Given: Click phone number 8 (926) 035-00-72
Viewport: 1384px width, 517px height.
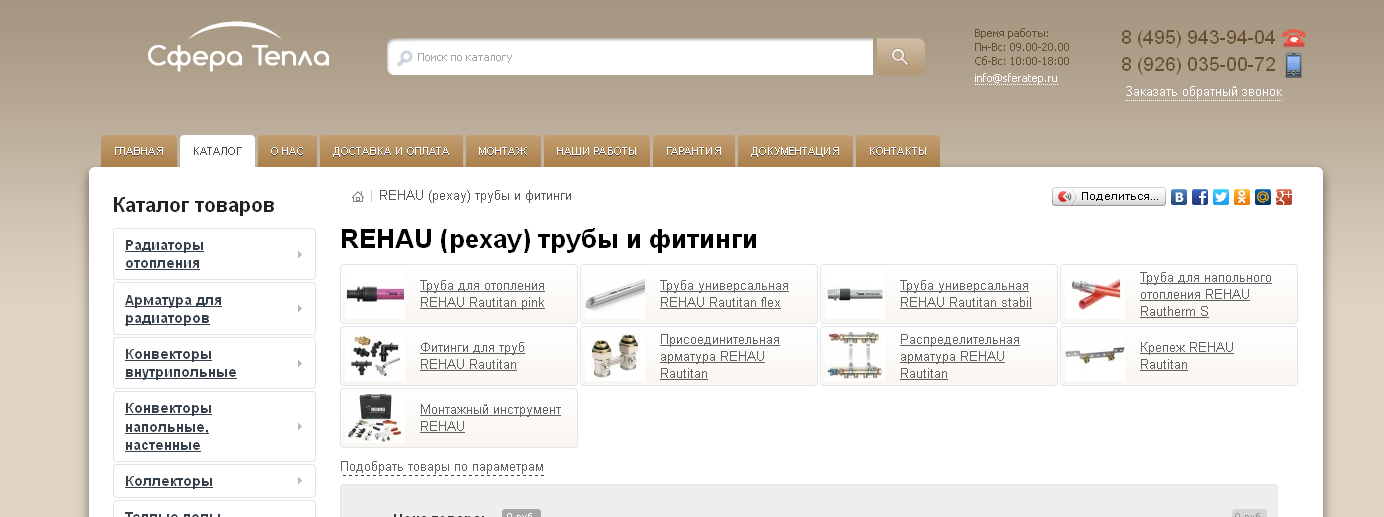Looking at the screenshot, I should (1198, 65).
